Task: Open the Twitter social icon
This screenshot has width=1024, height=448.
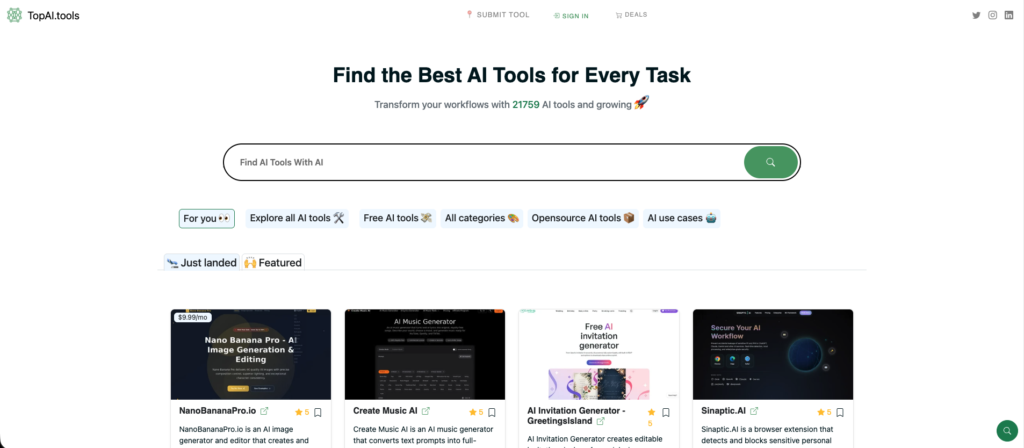Action: 976,15
